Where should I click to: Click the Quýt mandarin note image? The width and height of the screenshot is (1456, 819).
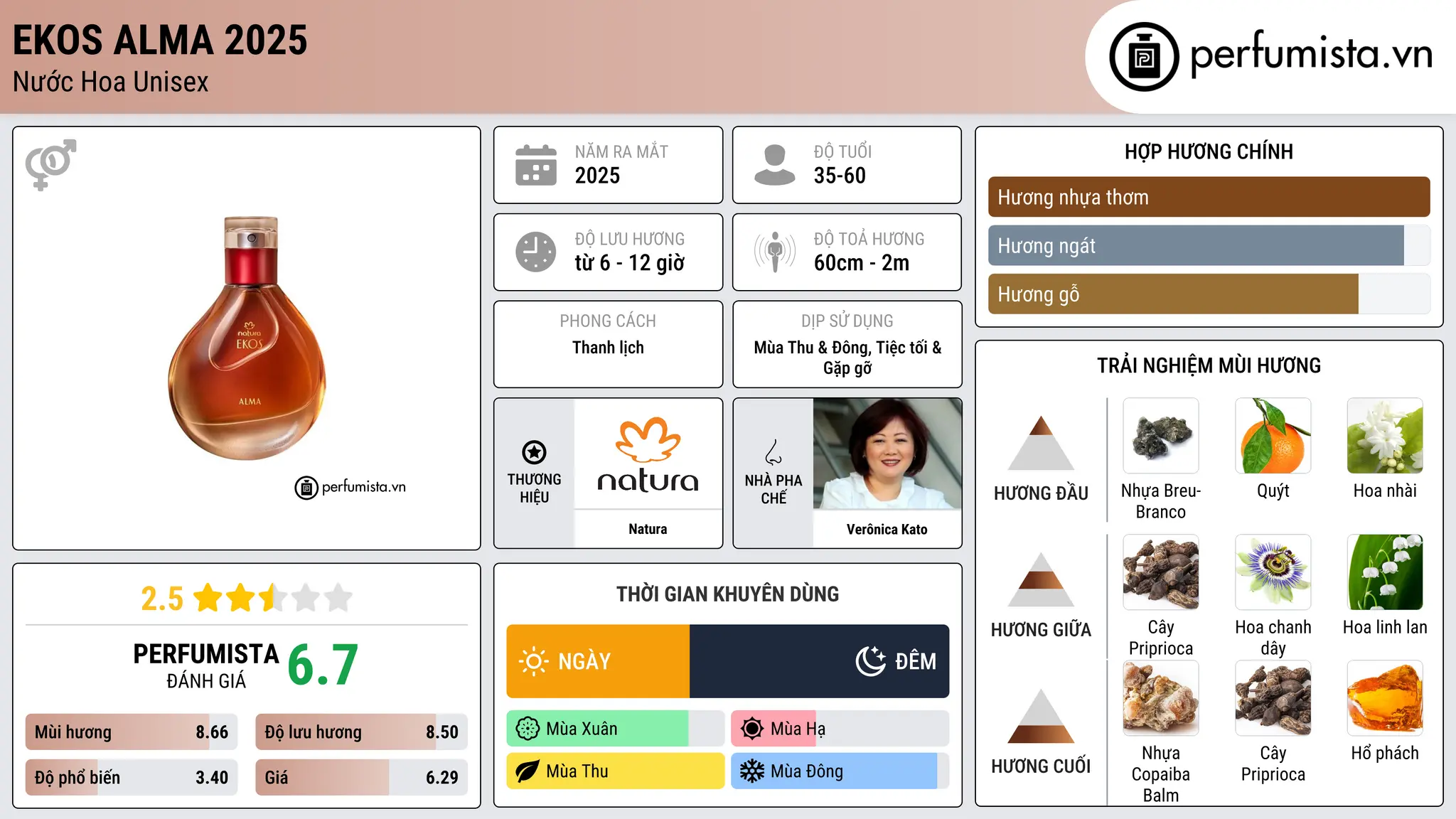1273,436
